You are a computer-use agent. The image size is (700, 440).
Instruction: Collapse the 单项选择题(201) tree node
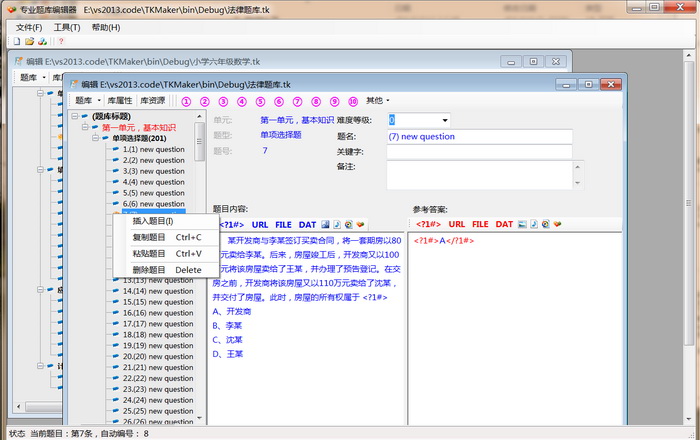(94, 138)
